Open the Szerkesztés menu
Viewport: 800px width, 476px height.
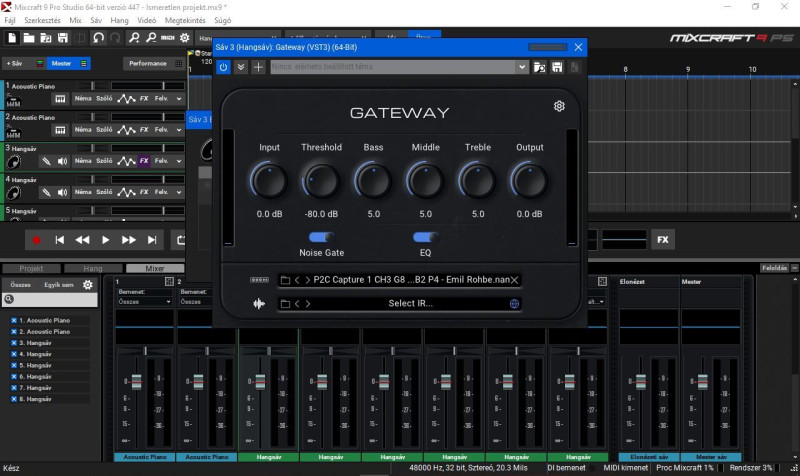pos(42,20)
